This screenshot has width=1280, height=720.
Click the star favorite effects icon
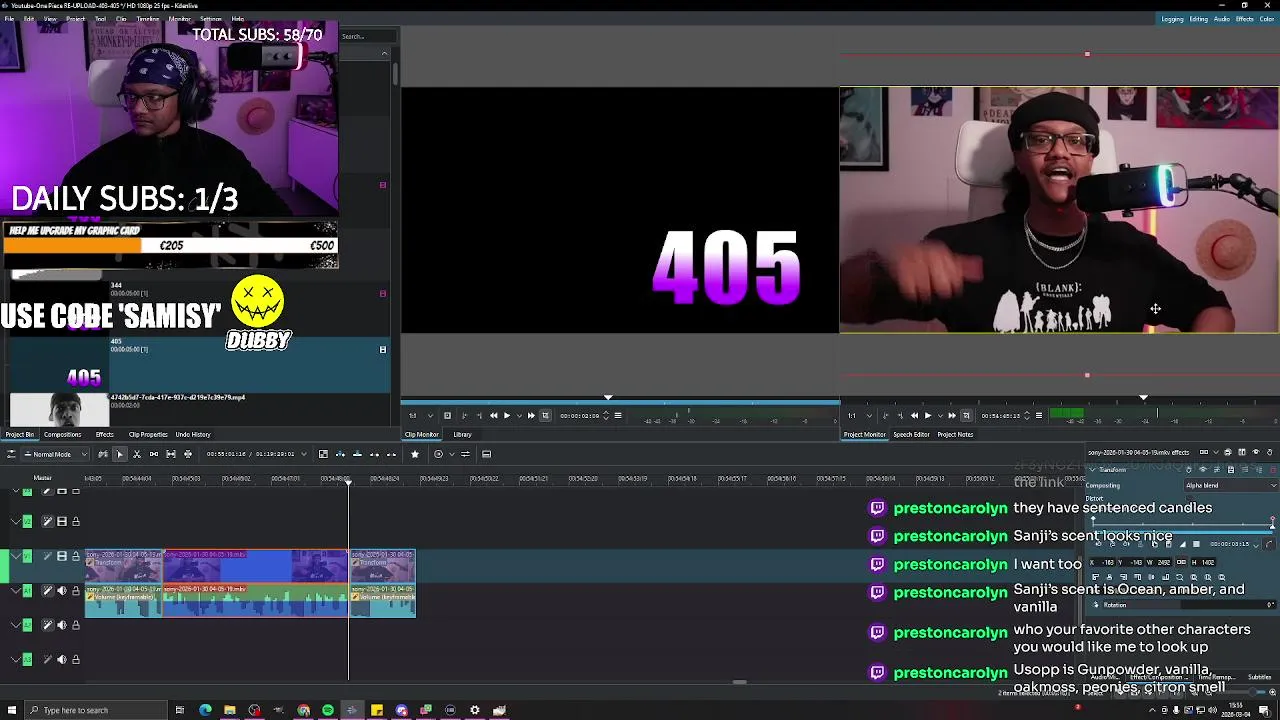[415, 454]
